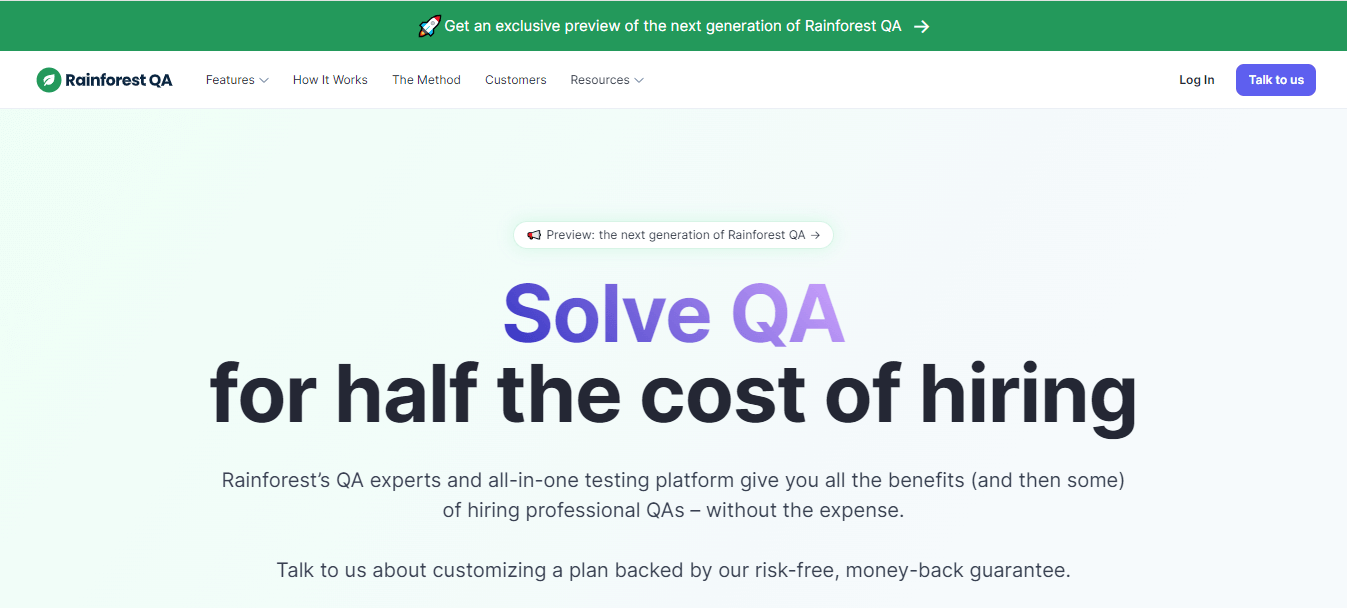
Task: Click the Rainforest QA wordmark
Action: 119,79
